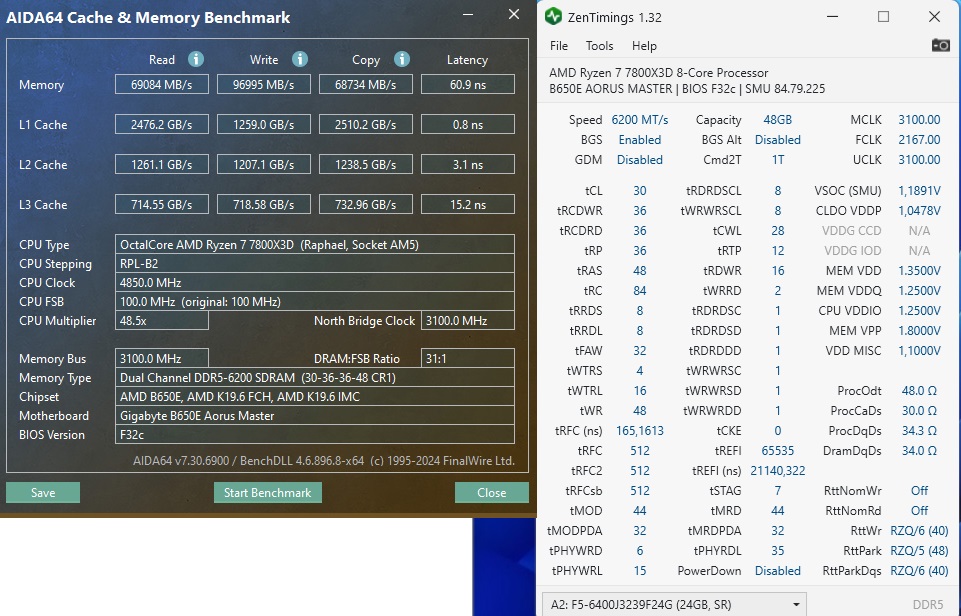Select Memory Latency value 60.9 ns

coord(468,85)
